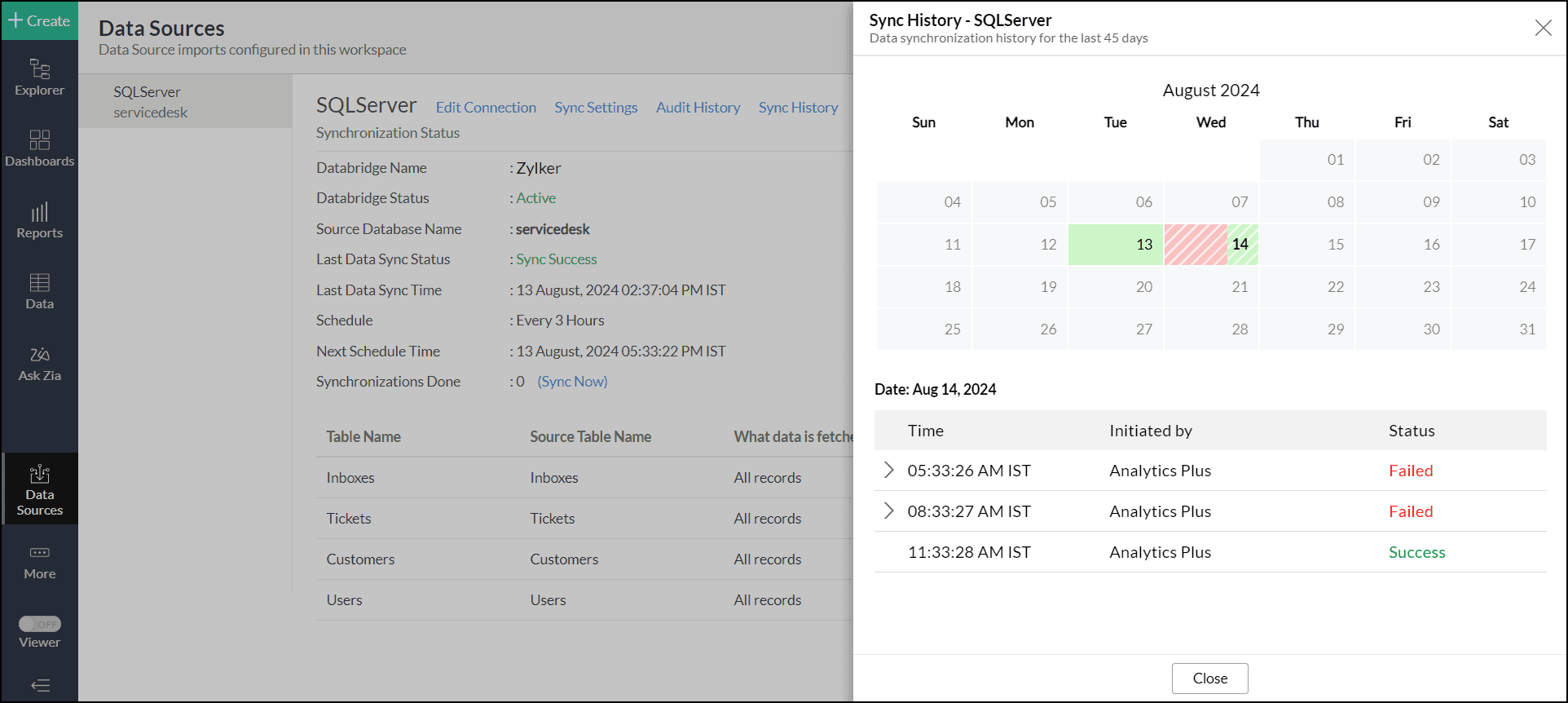
Task: Click the Create button
Action: [39, 20]
